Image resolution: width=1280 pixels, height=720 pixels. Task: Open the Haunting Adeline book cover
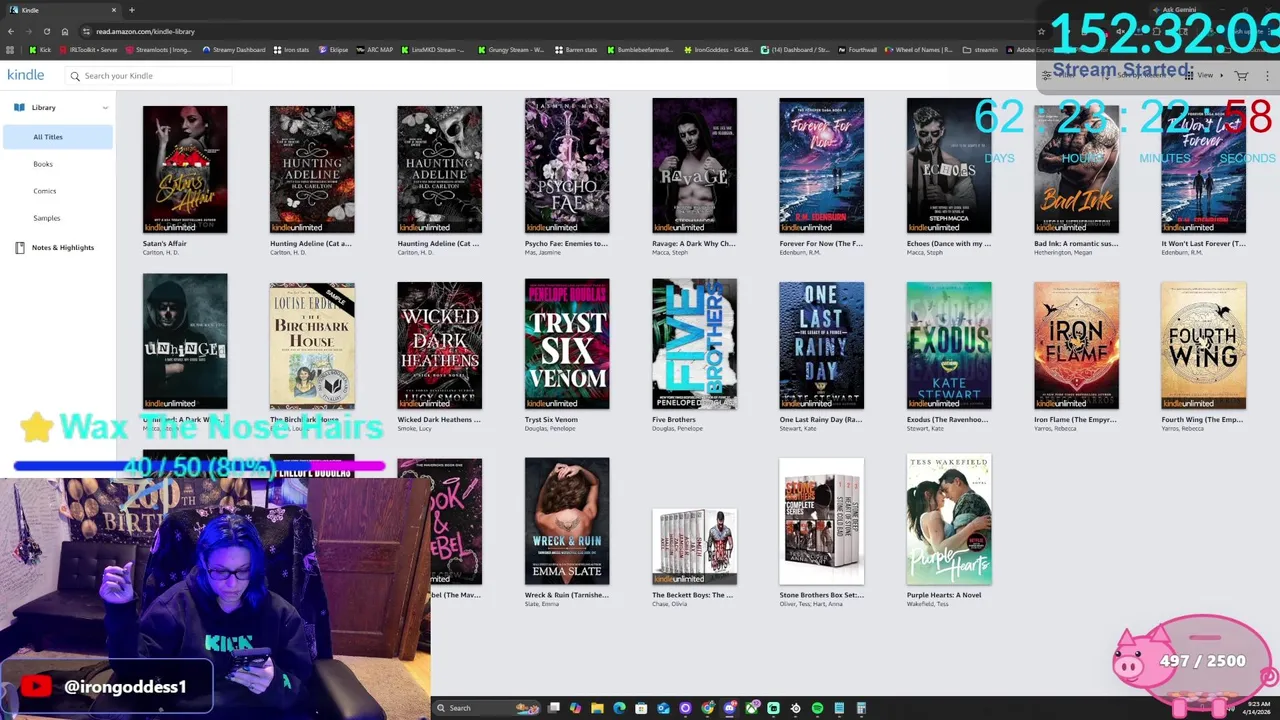[x=439, y=169]
